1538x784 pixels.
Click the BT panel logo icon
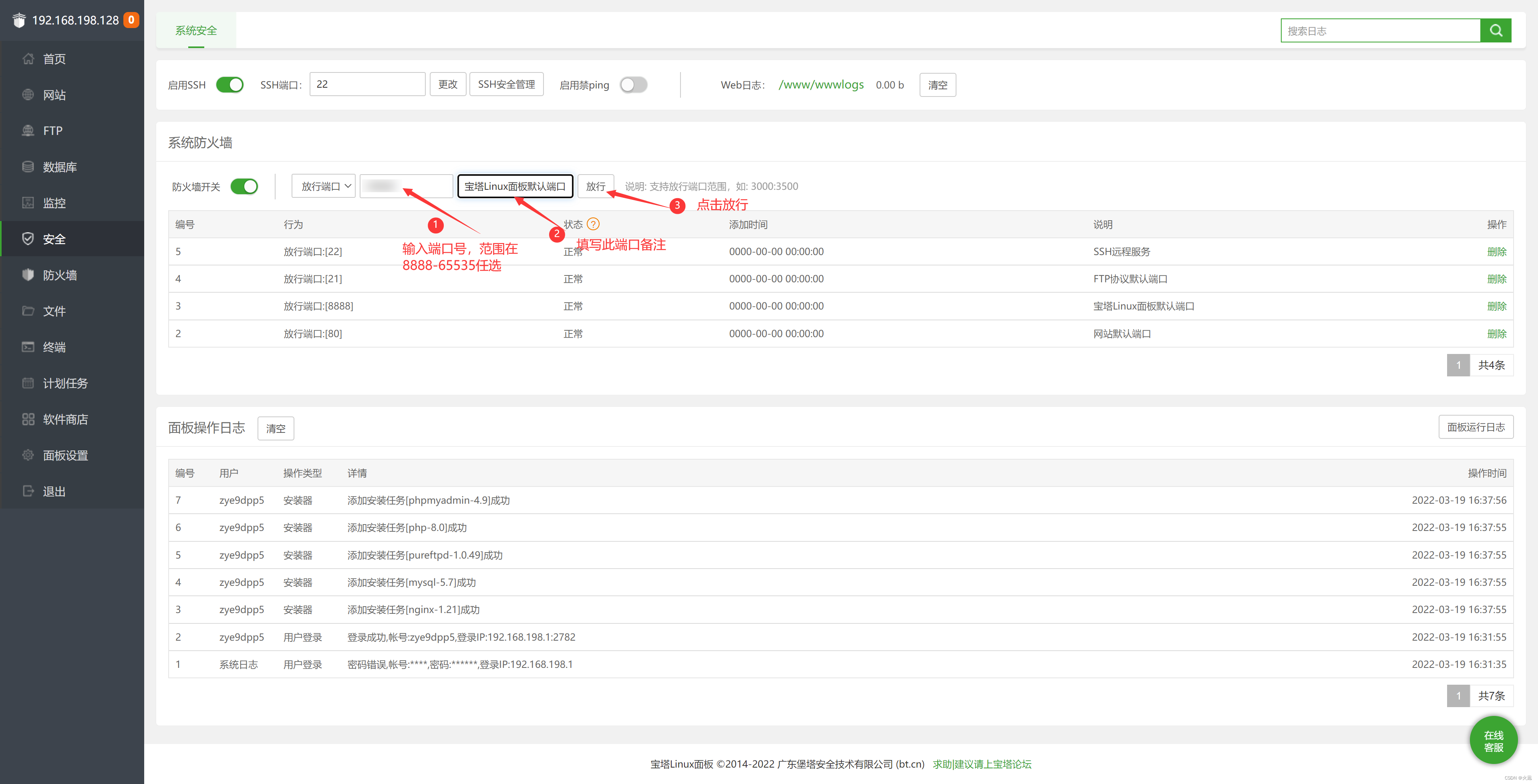pyautogui.click(x=19, y=20)
